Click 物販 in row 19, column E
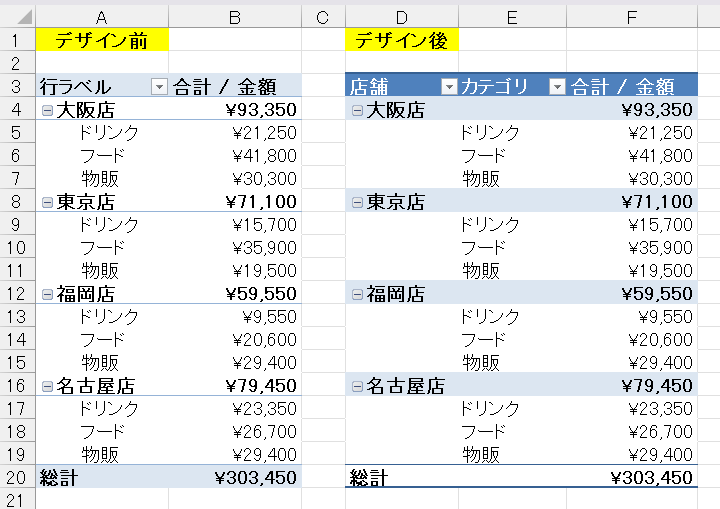Viewport: 720px width, 509px height. click(x=481, y=454)
